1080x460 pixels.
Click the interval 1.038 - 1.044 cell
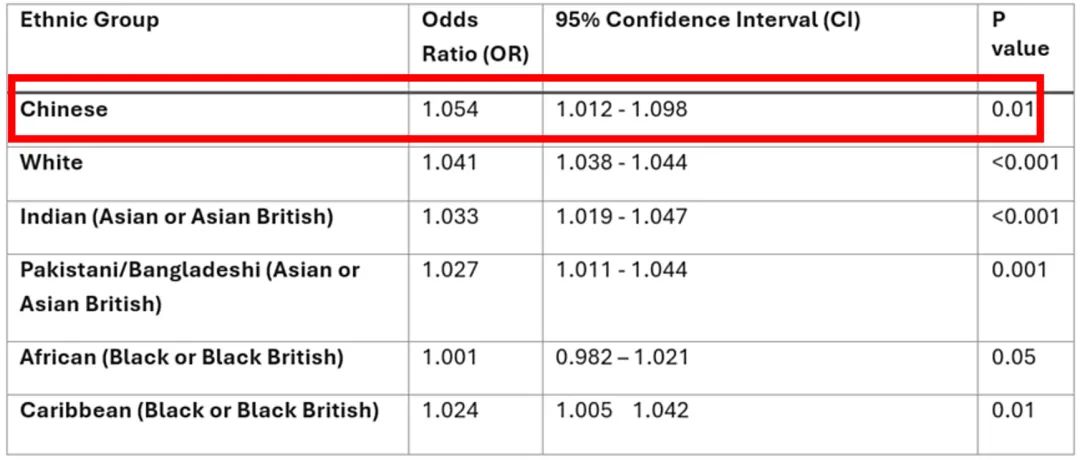click(621, 163)
